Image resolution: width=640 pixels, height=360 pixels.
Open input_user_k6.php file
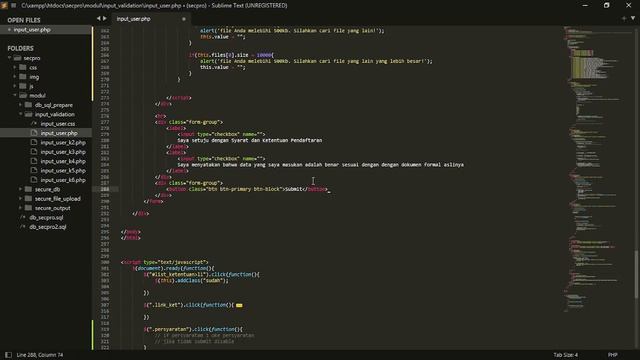(63, 180)
